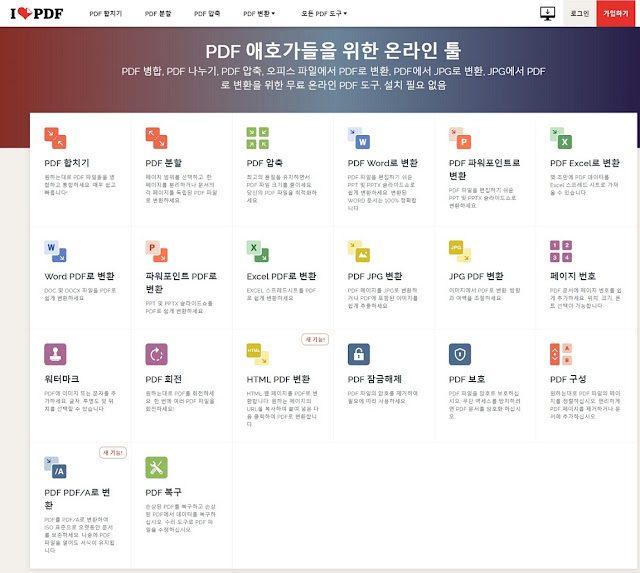Open the PDF 분할 menu item
Viewport: 640px width, 573px height.
tap(158, 13)
